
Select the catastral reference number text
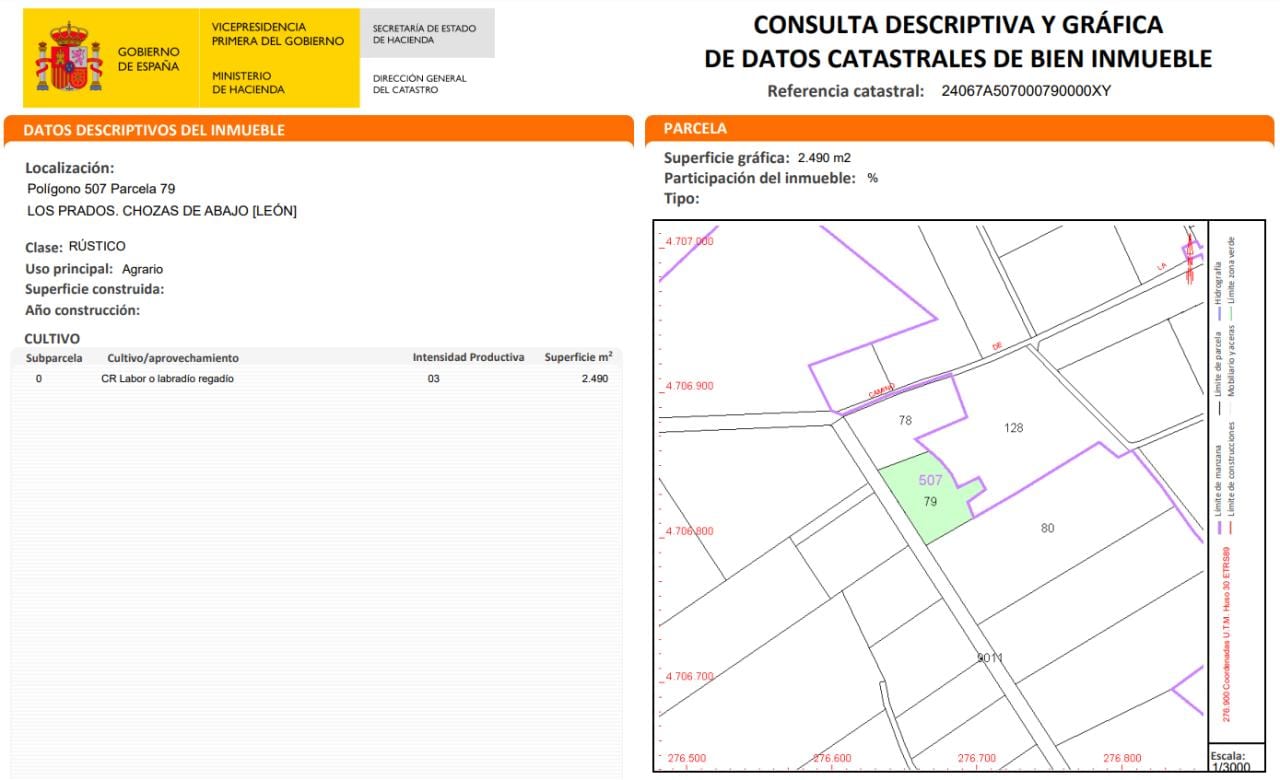(x=1026, y=91)
